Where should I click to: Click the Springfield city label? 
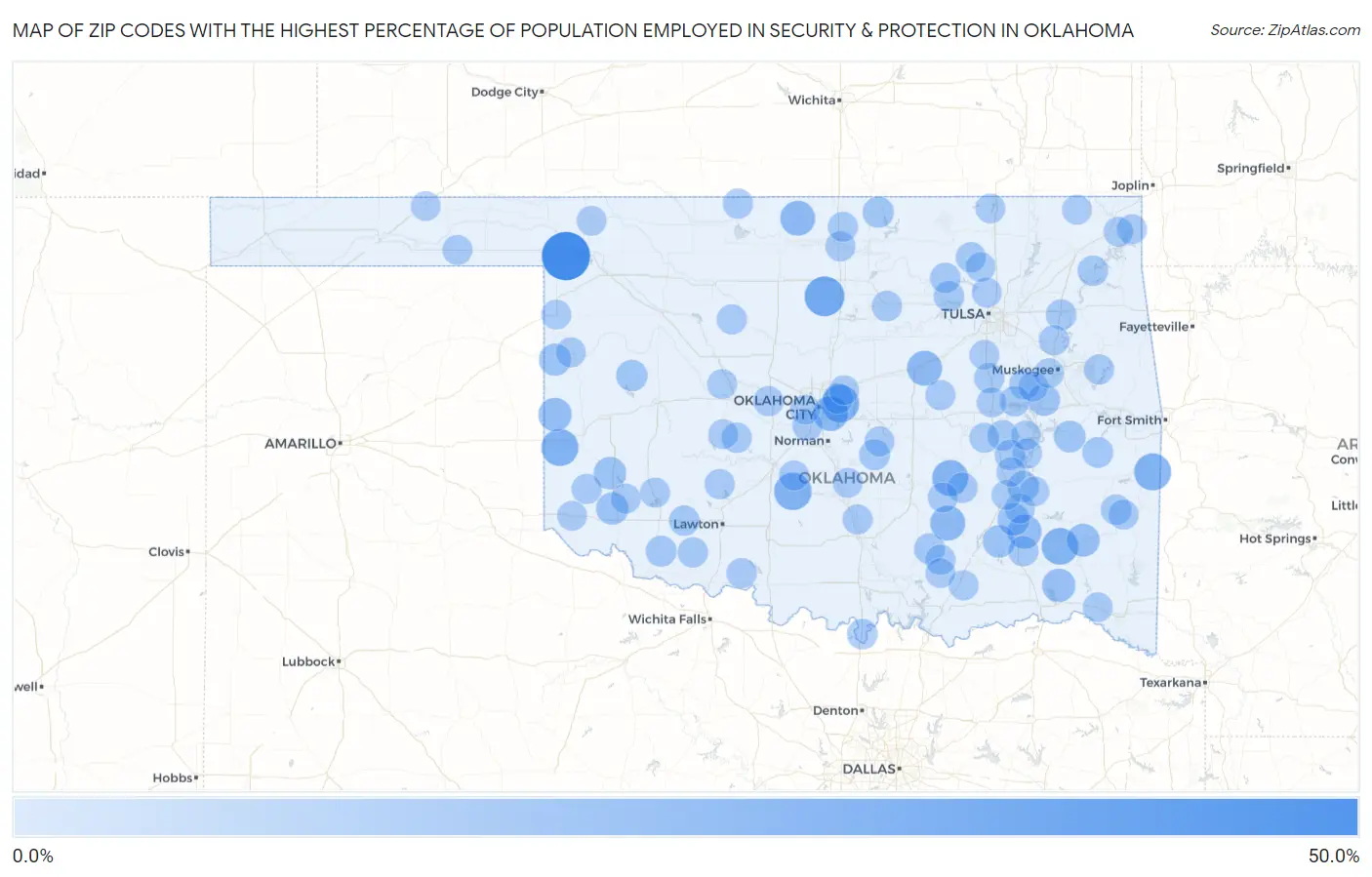1253,168
